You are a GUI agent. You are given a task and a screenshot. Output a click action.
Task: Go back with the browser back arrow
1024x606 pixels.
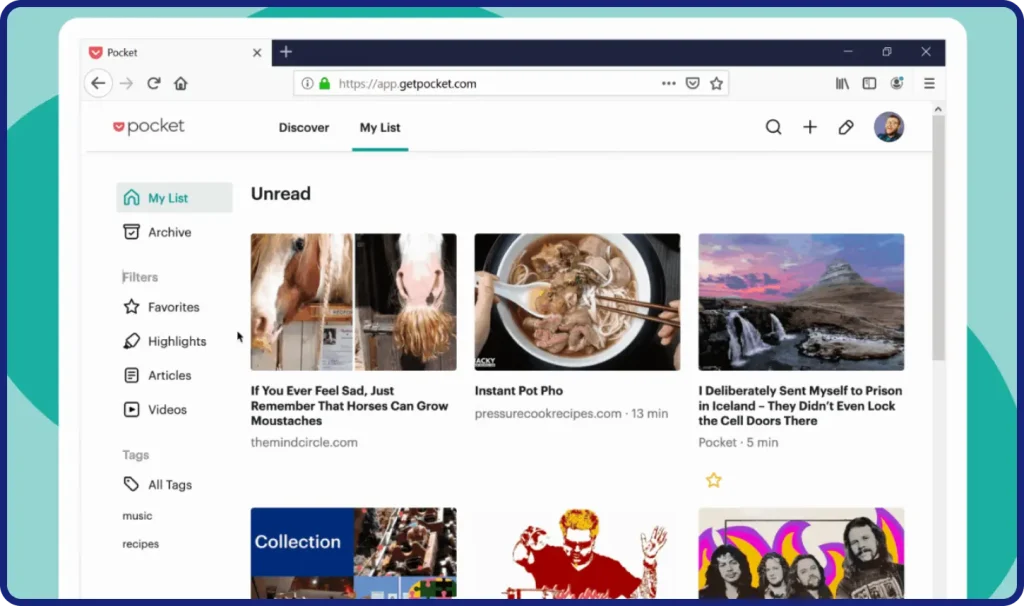tap(98, 84)
